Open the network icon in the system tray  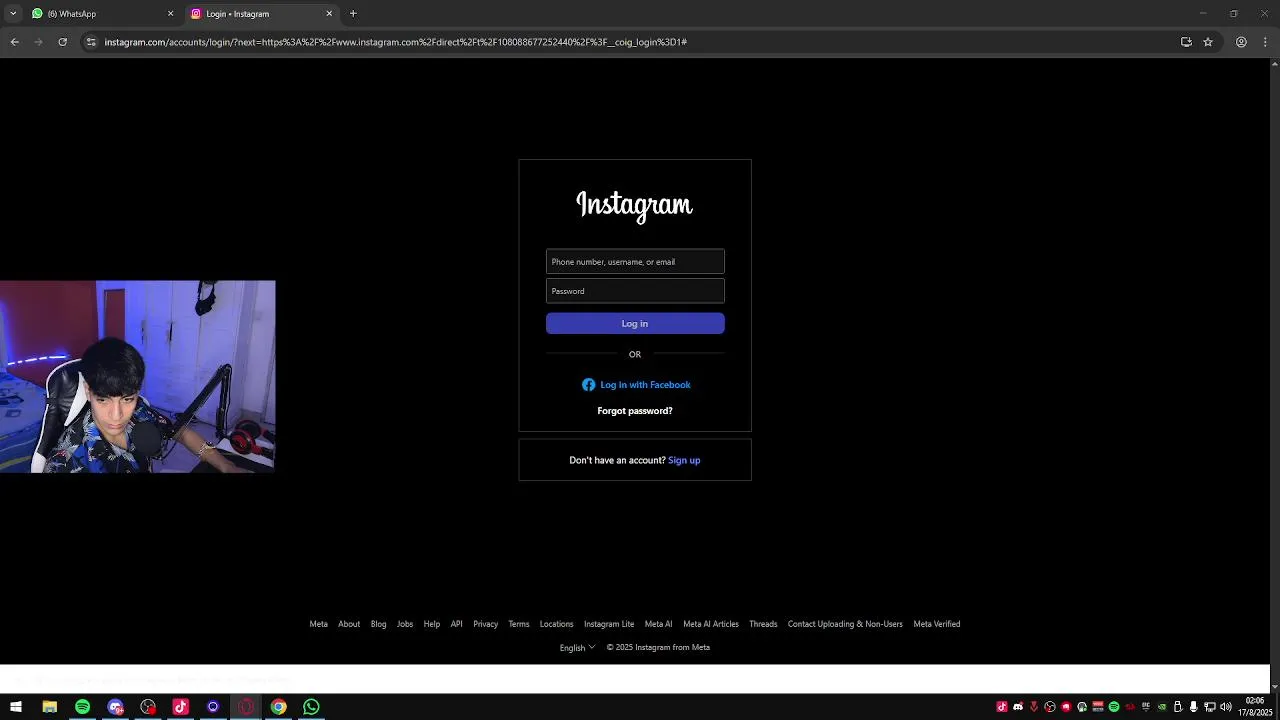(1210, 707)
